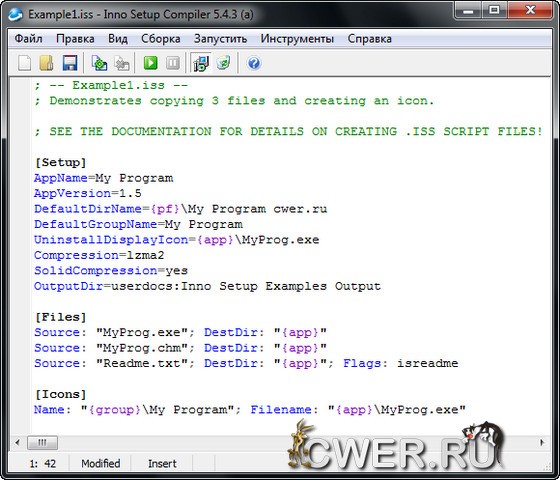Click the Demonstrates copying 3 files comment
This screenshot has height=480, width=560.
[x=235, y=101]
